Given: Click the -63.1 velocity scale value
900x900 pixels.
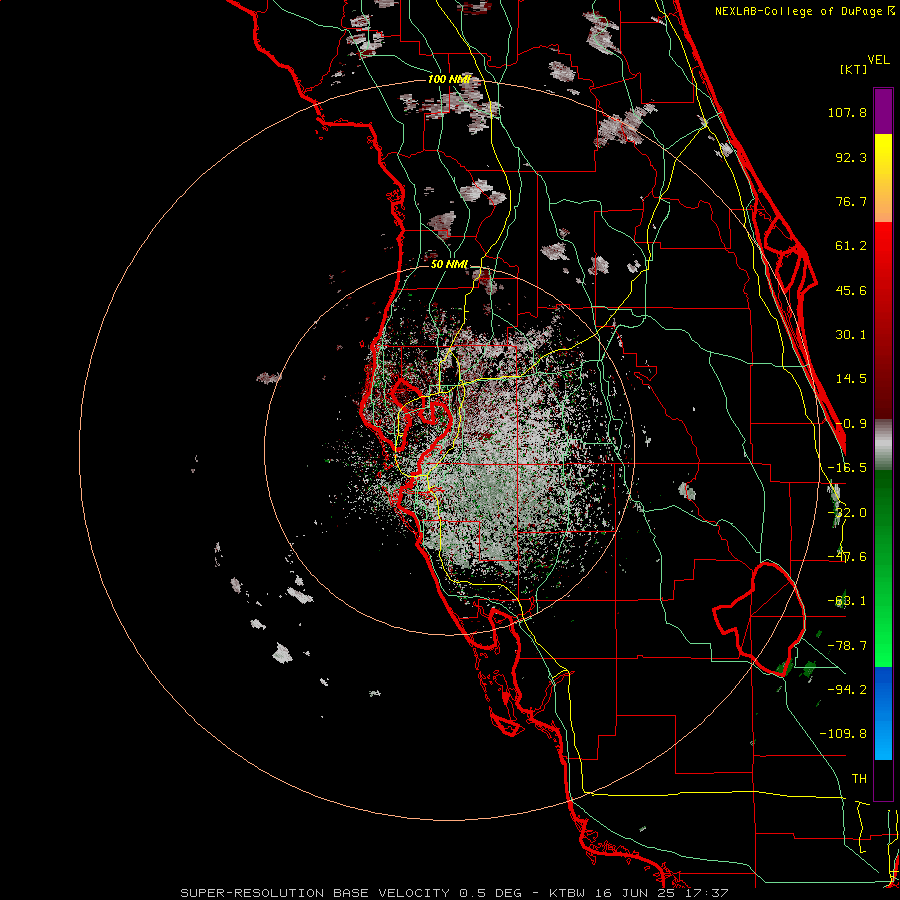Looking at the screenshot, I should (x=847, y=601).
